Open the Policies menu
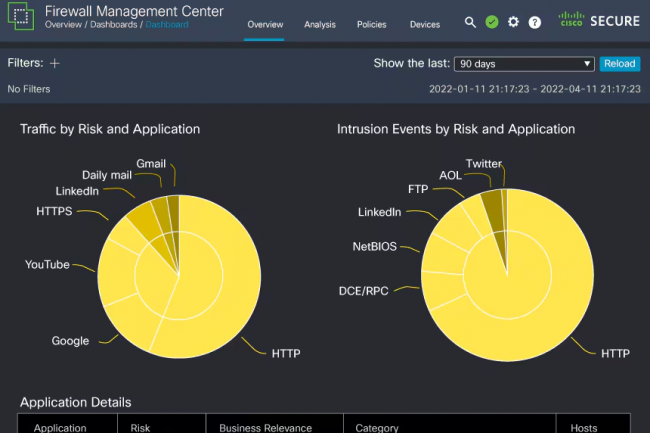The width and height of the screenshot is (650, 433). [x=372, y=24]
